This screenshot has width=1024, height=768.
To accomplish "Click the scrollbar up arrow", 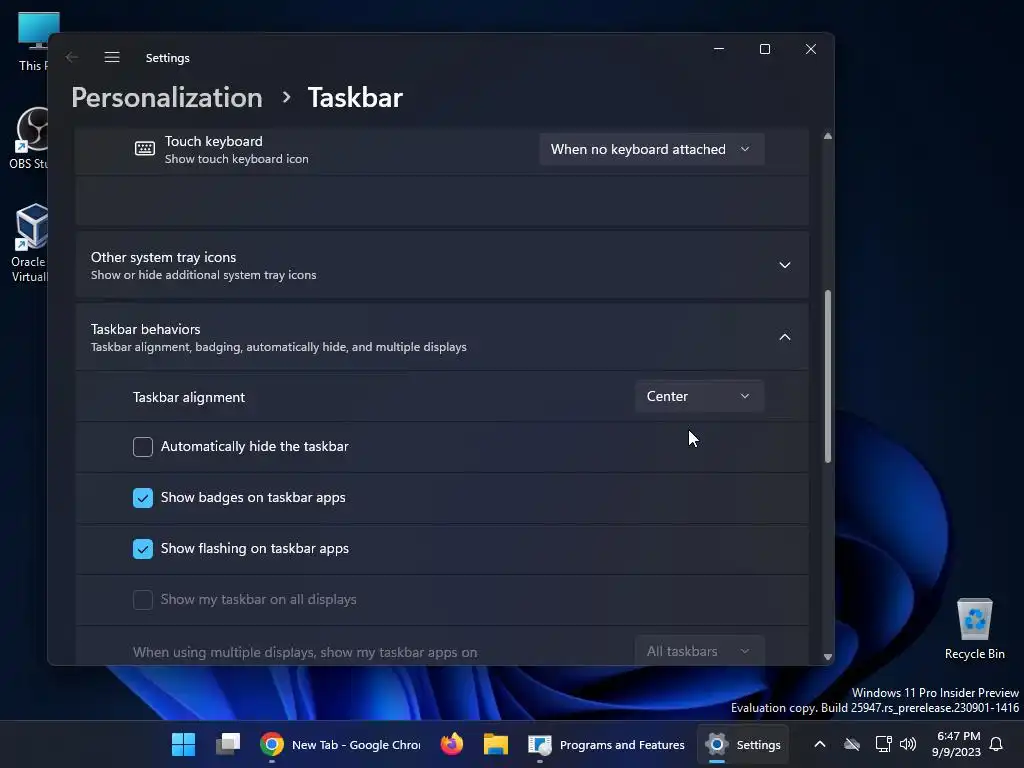I will tap(827, 136).
